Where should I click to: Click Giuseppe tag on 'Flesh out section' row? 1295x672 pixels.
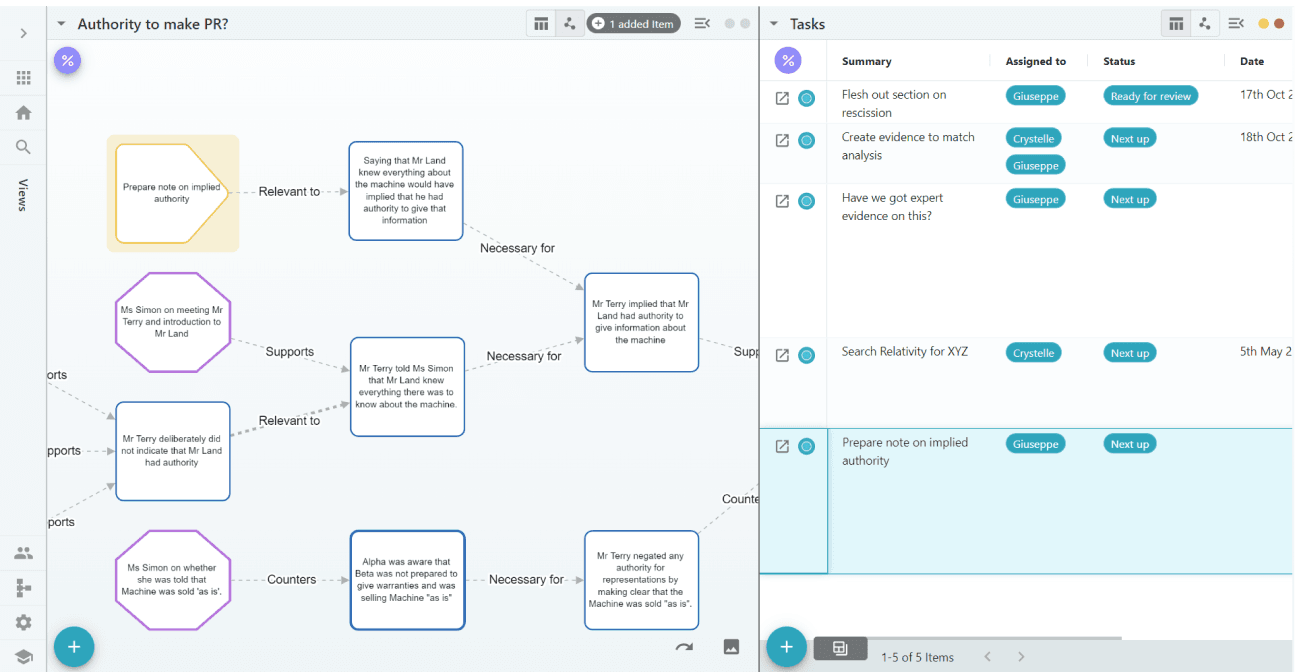coord(1036,96)
